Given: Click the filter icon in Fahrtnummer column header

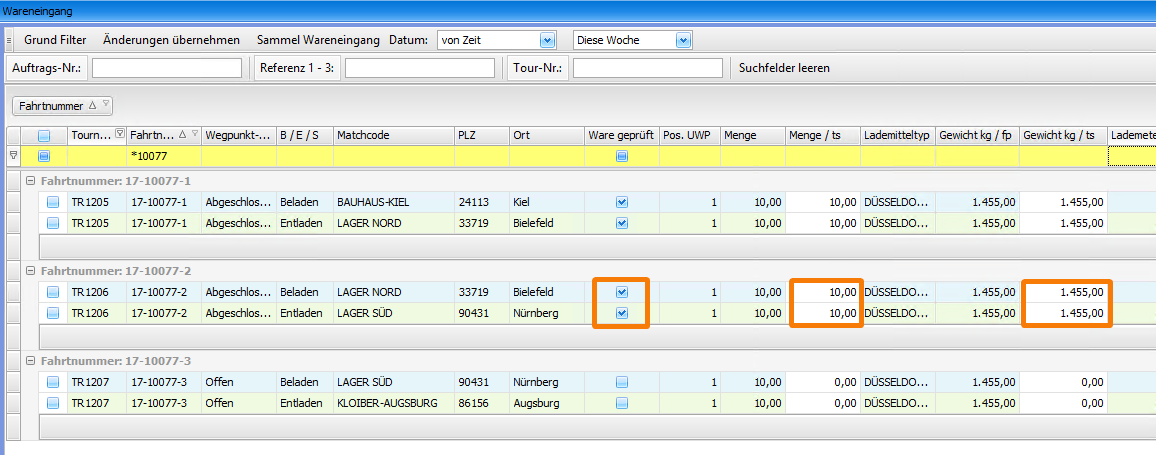Looking at the screenshot, I should tap(194, 135).
